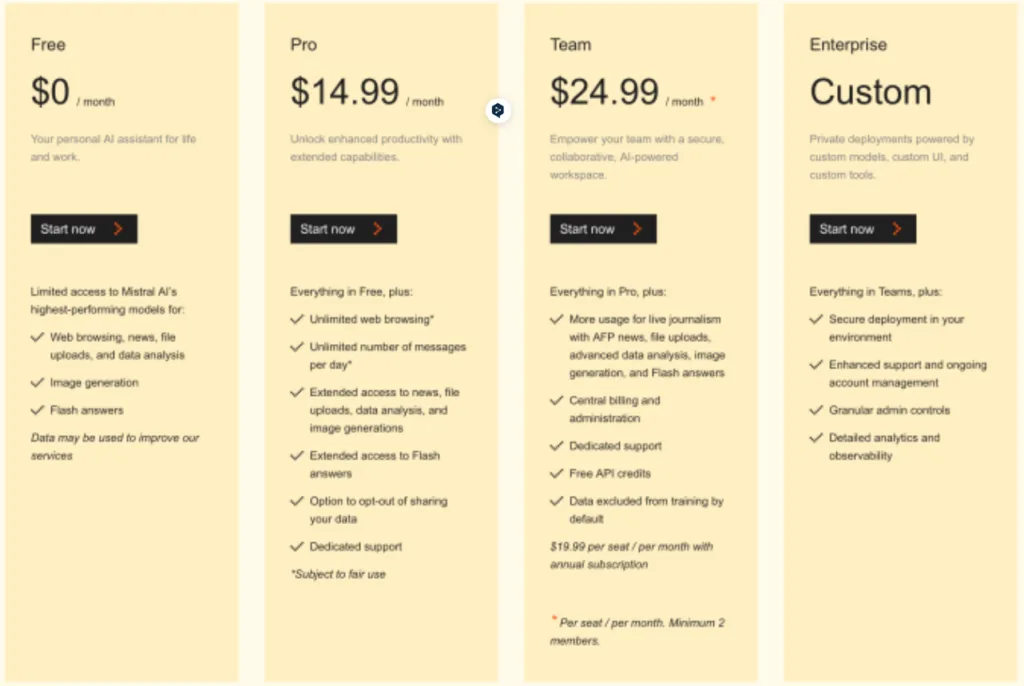Click the Pro plan title
This screenshot has width=1024, height=686.
tap(304, 44)
